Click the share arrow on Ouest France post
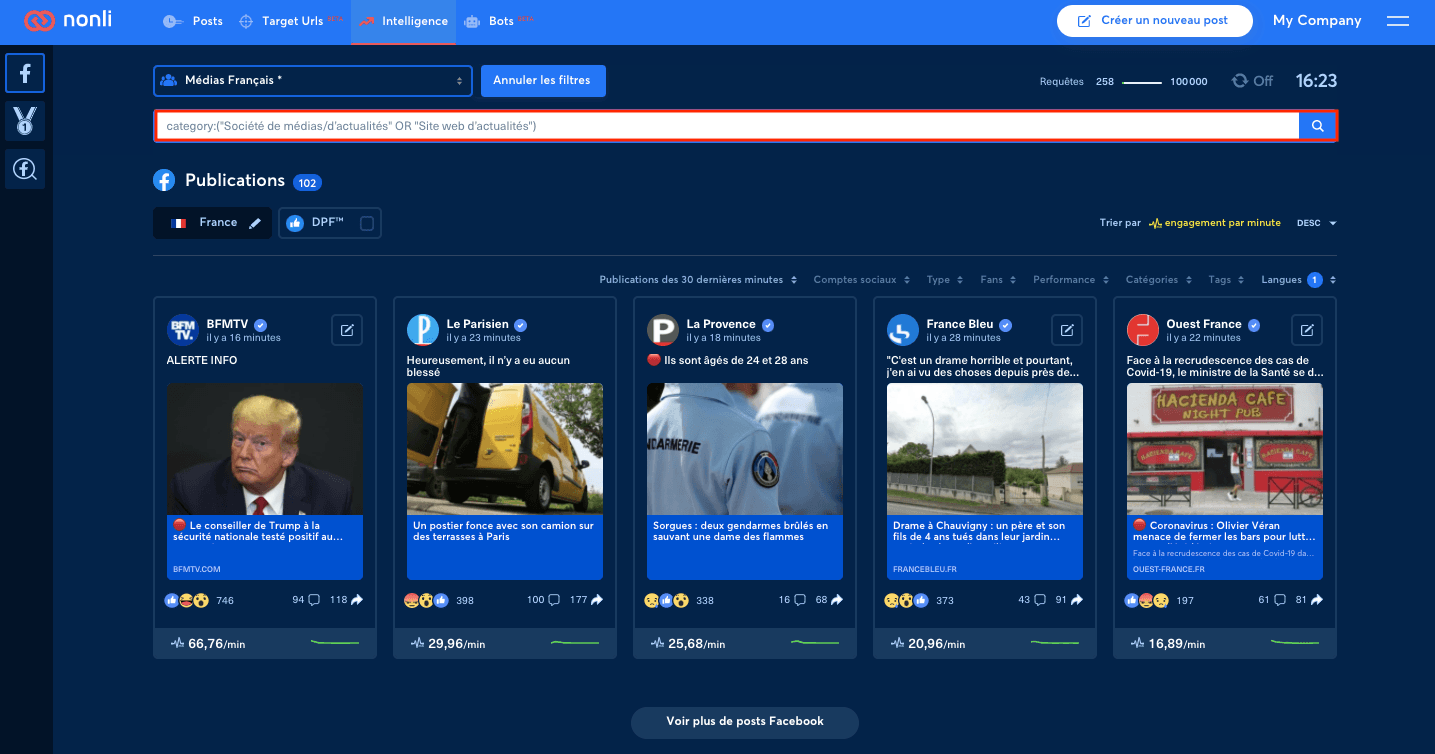Viewport: 1435px width, 754px height. tap(1317, 600)
